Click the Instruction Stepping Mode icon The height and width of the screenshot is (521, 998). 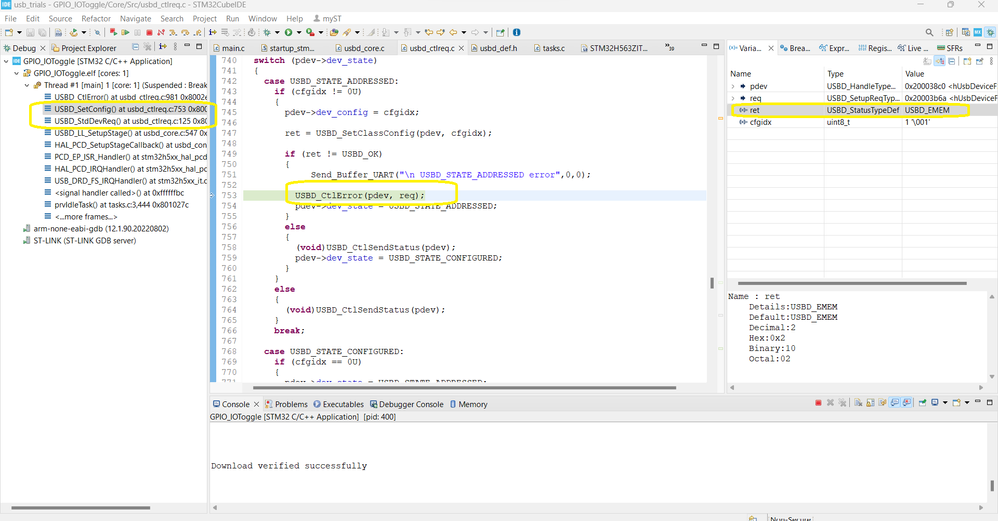coord(212,32)
